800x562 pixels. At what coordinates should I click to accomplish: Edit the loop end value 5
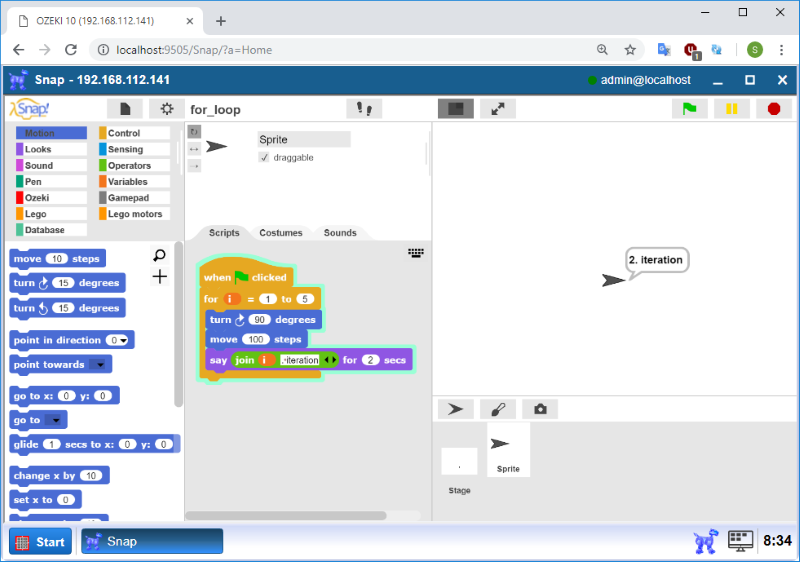coord(305,299)
